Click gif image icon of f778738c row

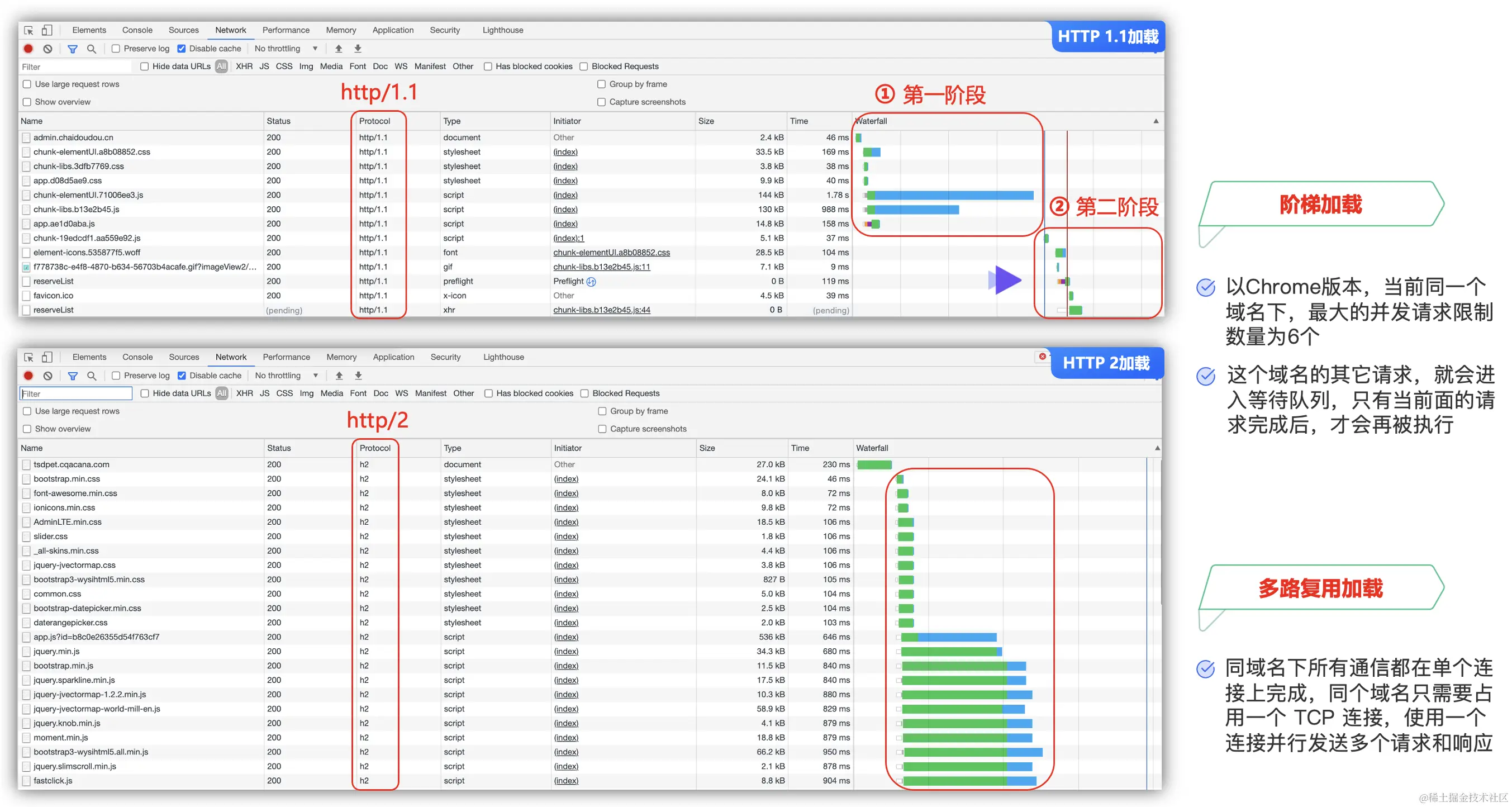26,267
